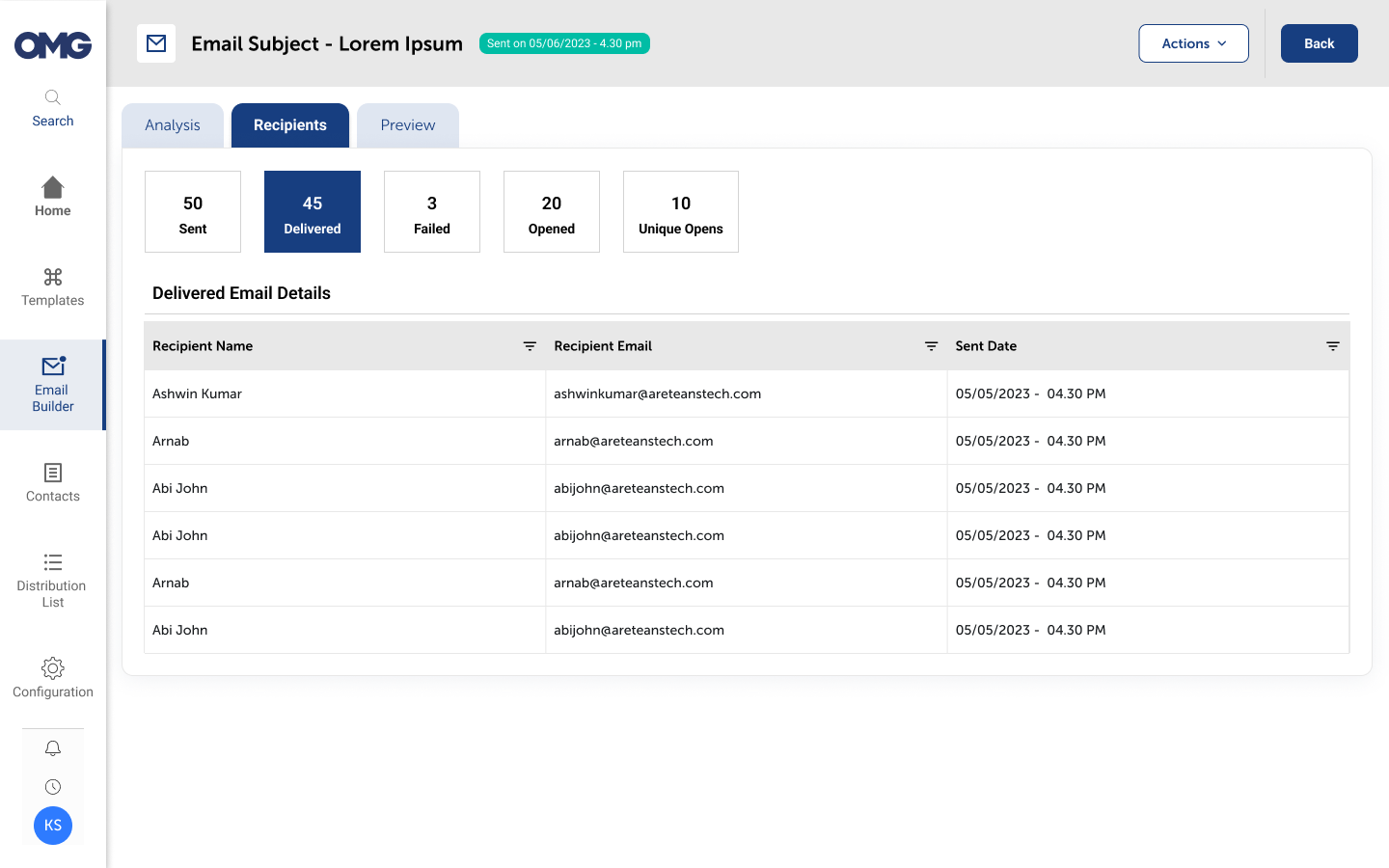Expand the Actions dropdown
1389x868 pixels.
pyautogui.click(x=1193, y=43)
